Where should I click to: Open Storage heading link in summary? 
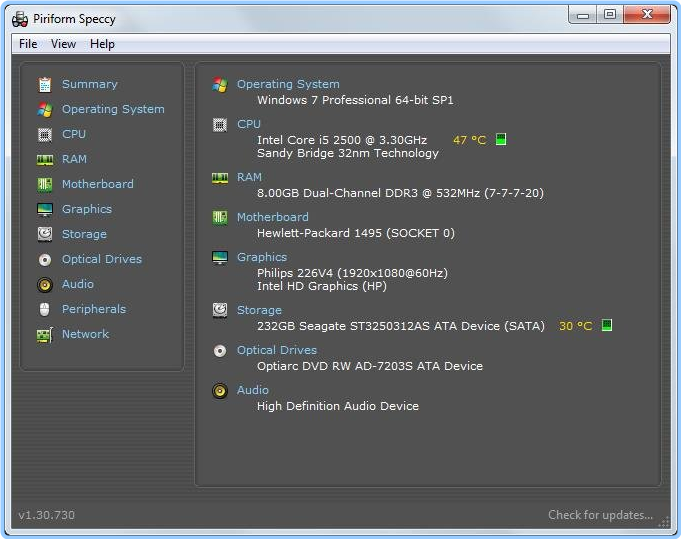259,310
